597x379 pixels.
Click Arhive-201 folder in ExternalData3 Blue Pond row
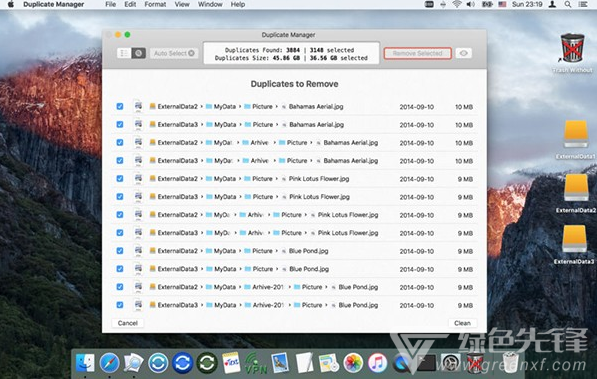coord(265,305)
